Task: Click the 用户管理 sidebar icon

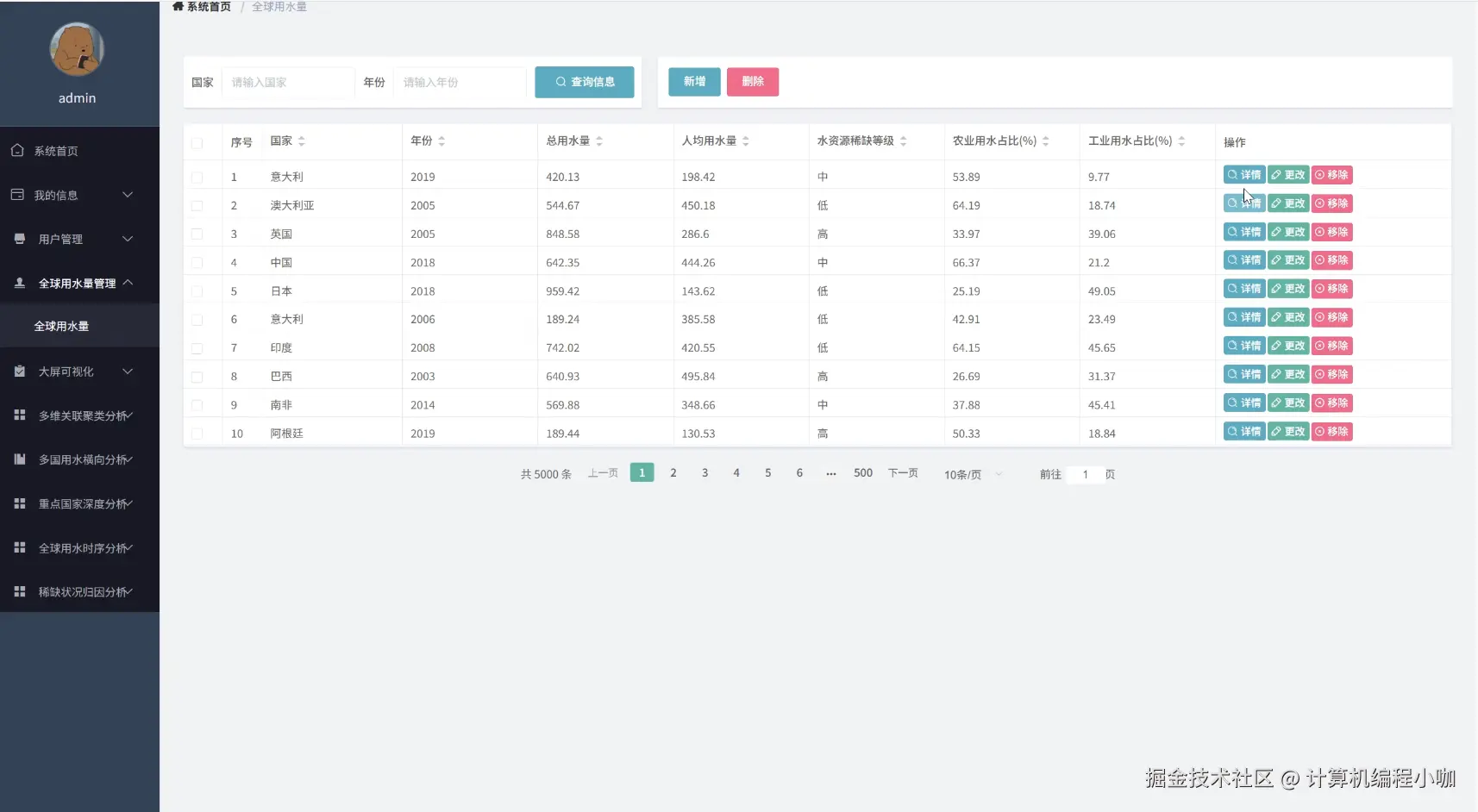Action: pyautogui.click(x=20, y=239)
